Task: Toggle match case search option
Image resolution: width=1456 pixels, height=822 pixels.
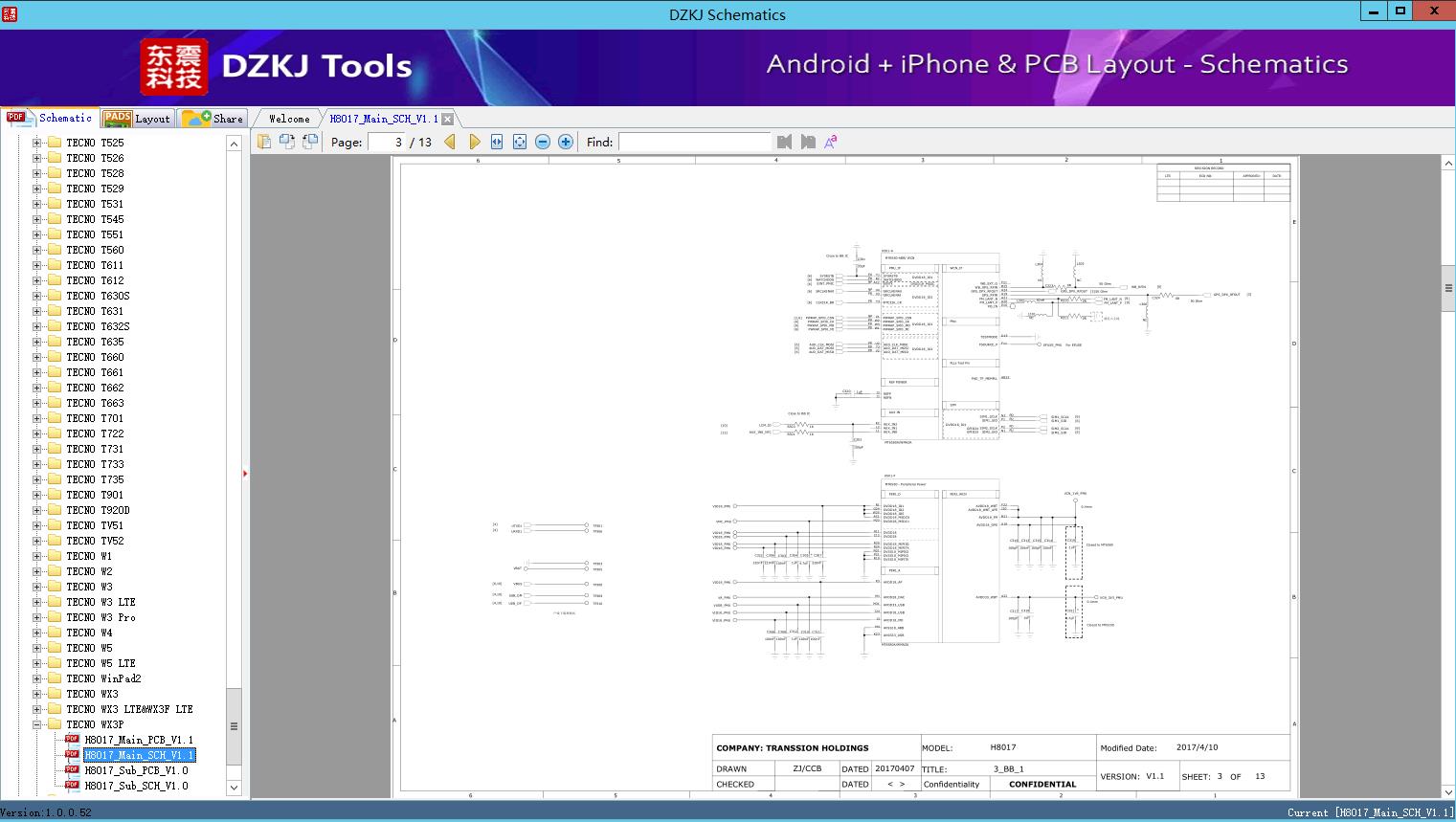Action: [x=831, y=142]
